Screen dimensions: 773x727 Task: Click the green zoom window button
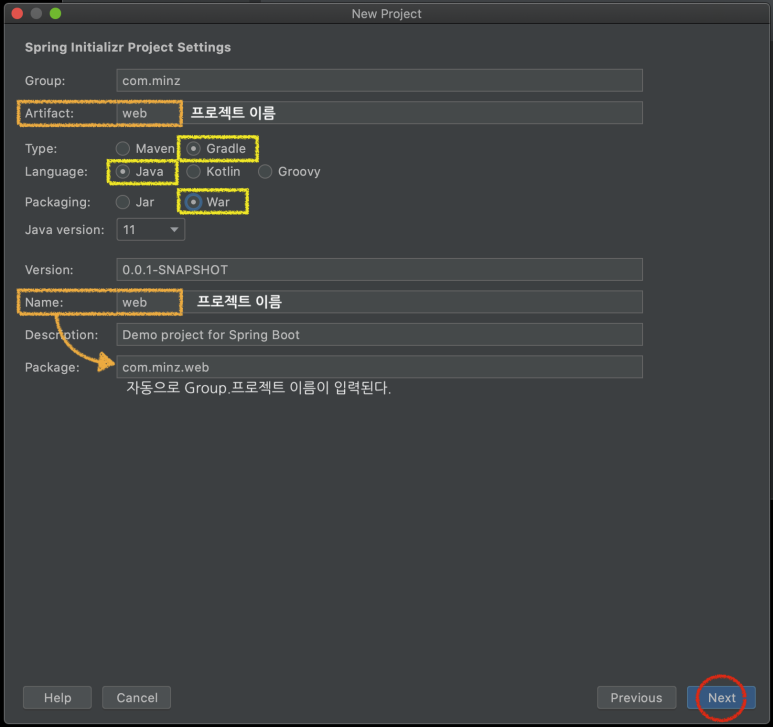click(x=56, y=14)
